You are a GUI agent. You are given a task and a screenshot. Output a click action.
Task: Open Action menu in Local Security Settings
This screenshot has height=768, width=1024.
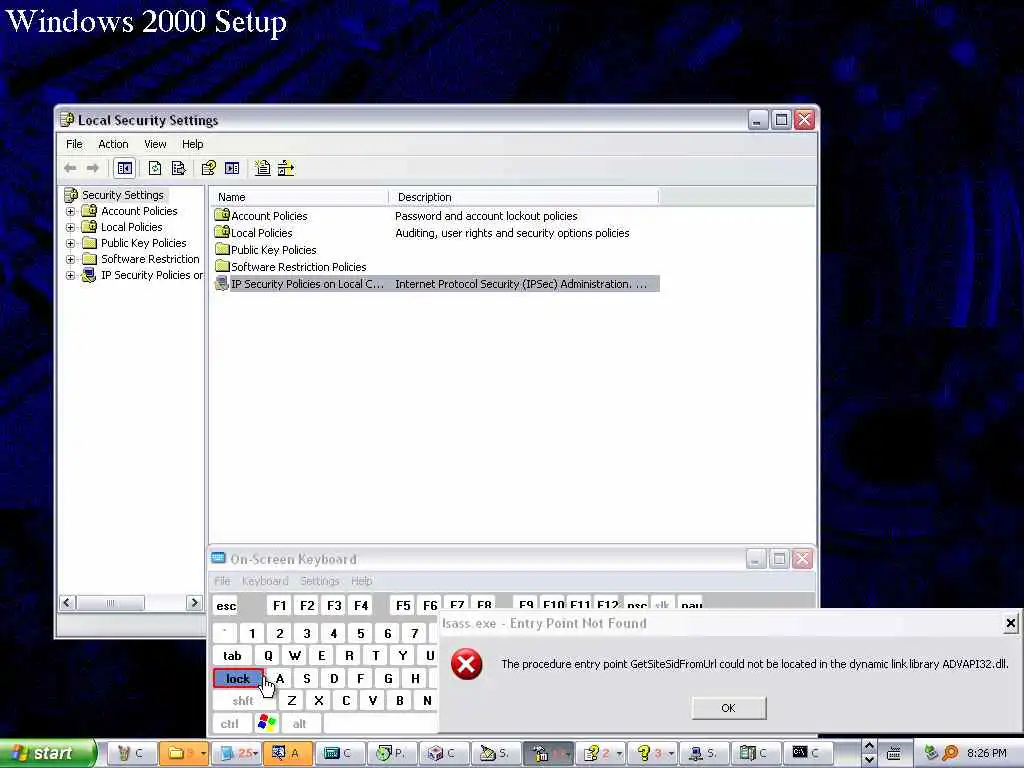[x=113, y=144]
